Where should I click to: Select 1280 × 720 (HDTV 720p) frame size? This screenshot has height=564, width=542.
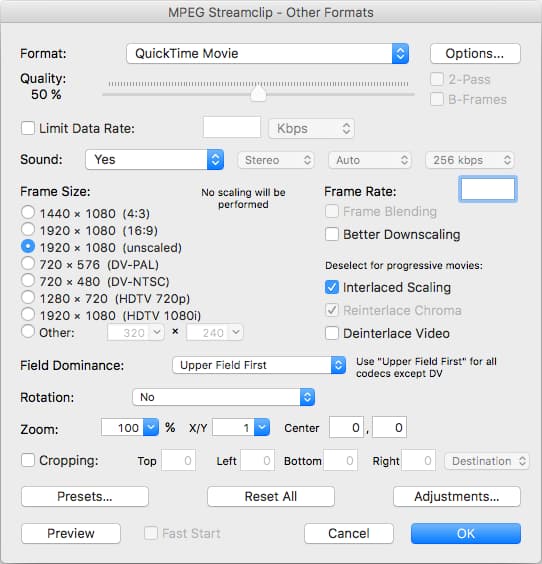tap(28, 297)
